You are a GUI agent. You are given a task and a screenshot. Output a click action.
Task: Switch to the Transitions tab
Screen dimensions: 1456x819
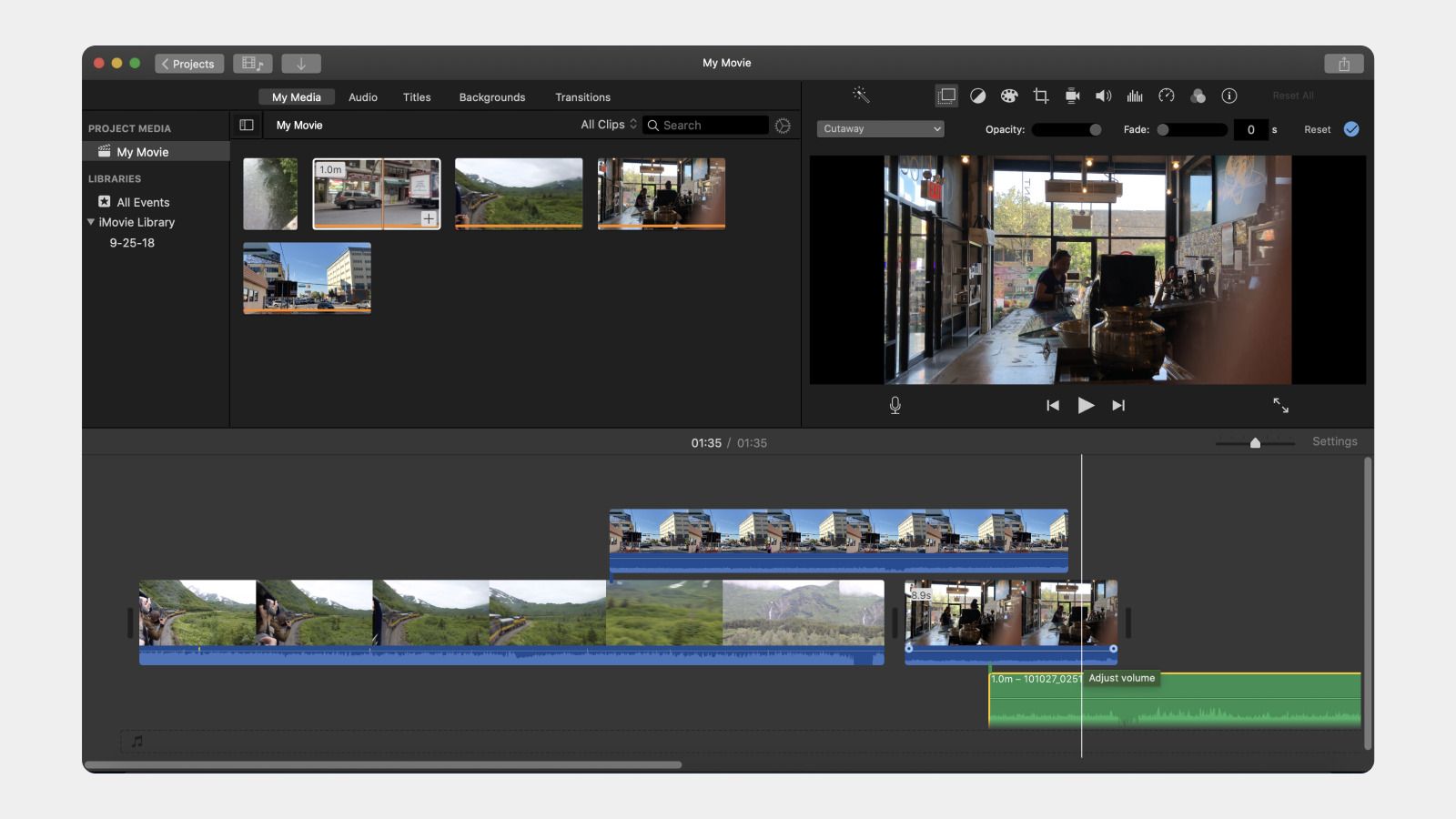pos(582,96)
